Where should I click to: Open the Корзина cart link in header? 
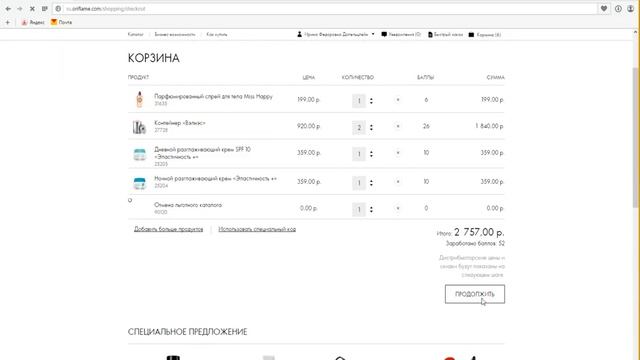(x=484, y=35)
